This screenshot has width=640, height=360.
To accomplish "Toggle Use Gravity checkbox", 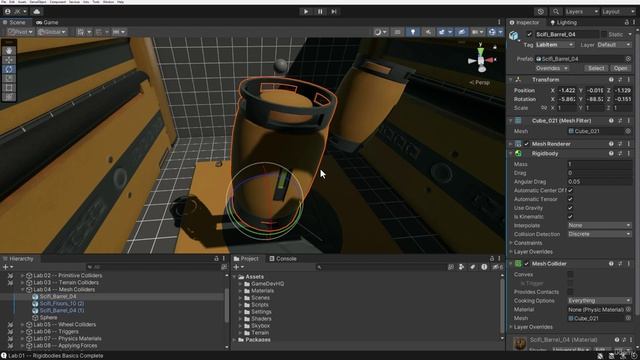I will (570, 208).
